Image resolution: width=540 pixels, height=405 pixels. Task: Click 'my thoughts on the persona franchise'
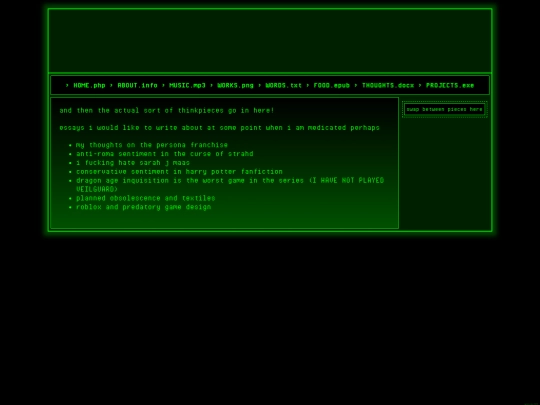coord(152,145)
